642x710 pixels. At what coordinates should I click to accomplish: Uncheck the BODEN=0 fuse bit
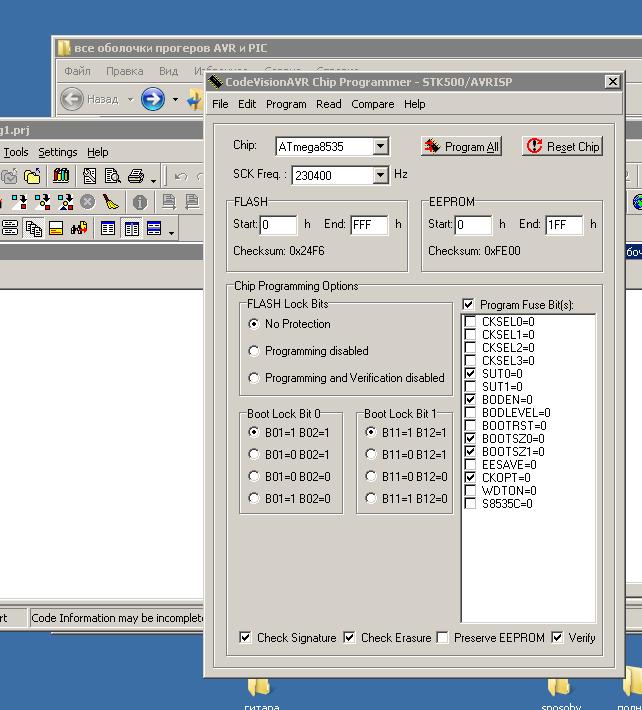point(470,399)
